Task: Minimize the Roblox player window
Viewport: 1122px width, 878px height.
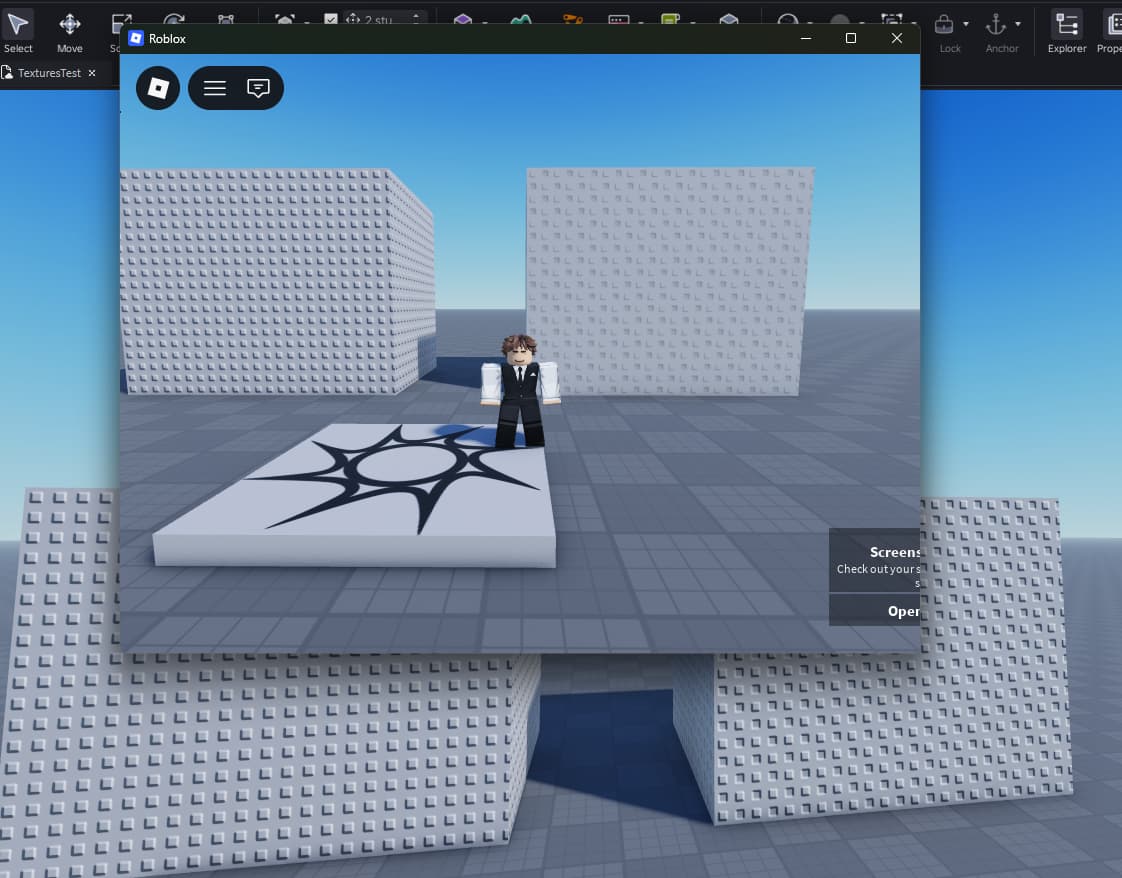Action: (806, 39)
